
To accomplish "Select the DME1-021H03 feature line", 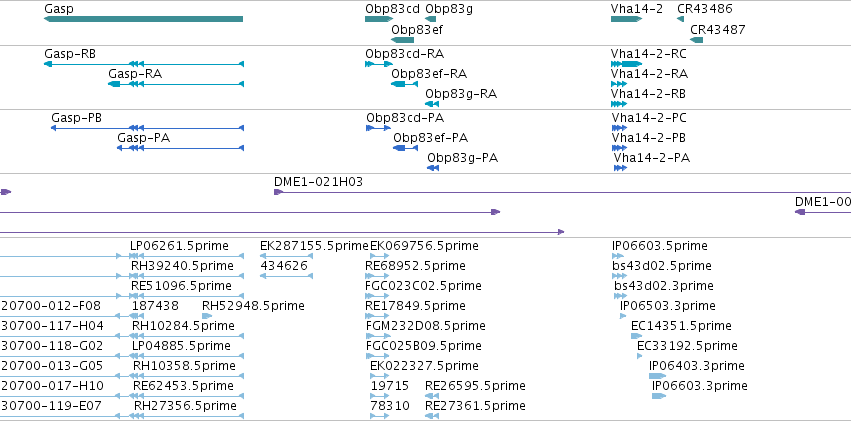I will 562,192.
